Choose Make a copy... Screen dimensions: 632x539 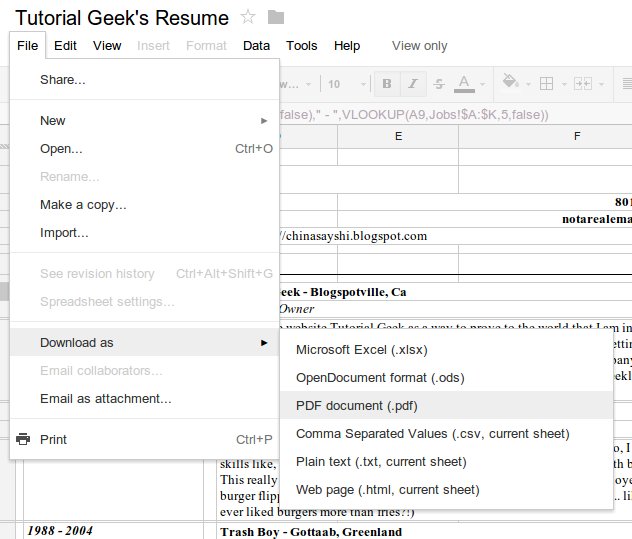pyautogui.click(x=144, y=205)
